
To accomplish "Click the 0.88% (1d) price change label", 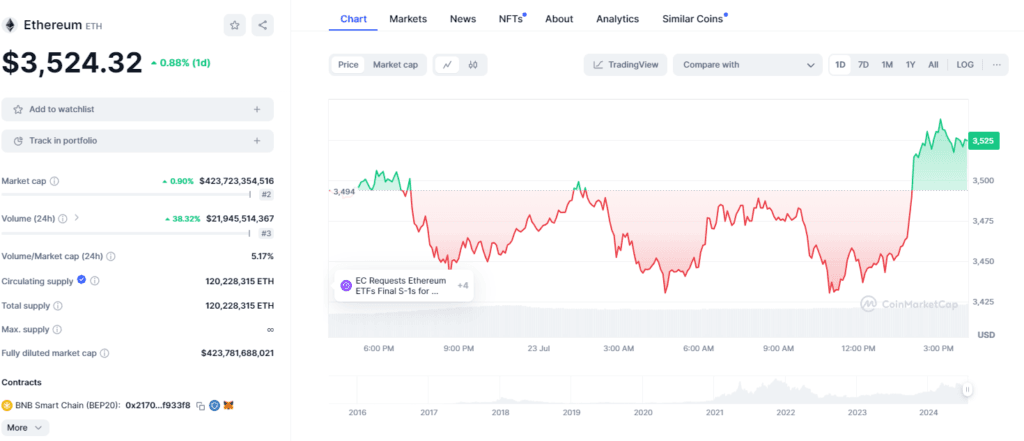I will click(180, 63).
